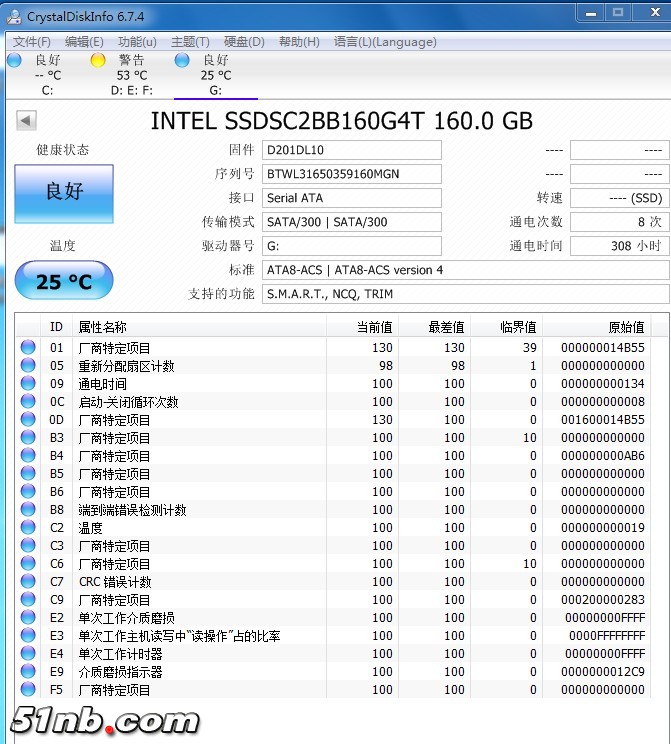Open the 功能(u) menu

[137, 42]
